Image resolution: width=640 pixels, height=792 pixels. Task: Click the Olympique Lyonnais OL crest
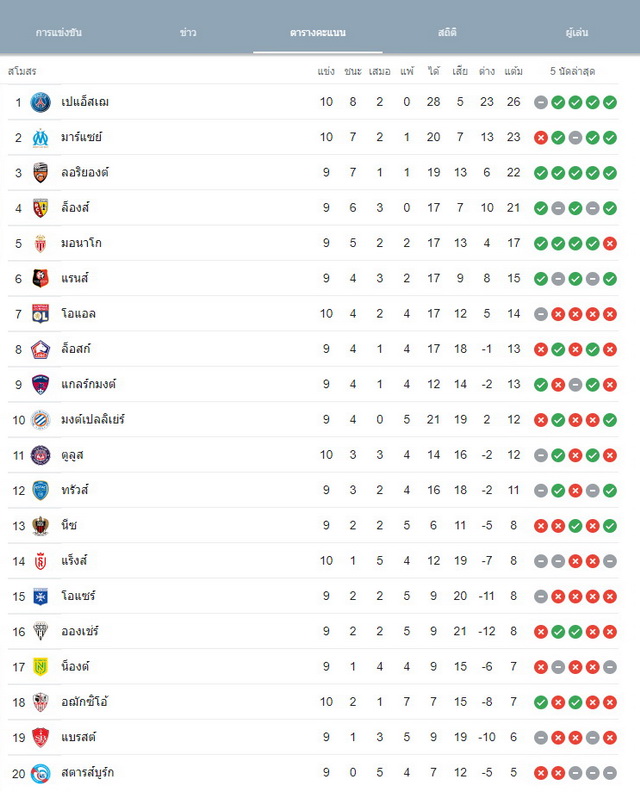point(40,314)
